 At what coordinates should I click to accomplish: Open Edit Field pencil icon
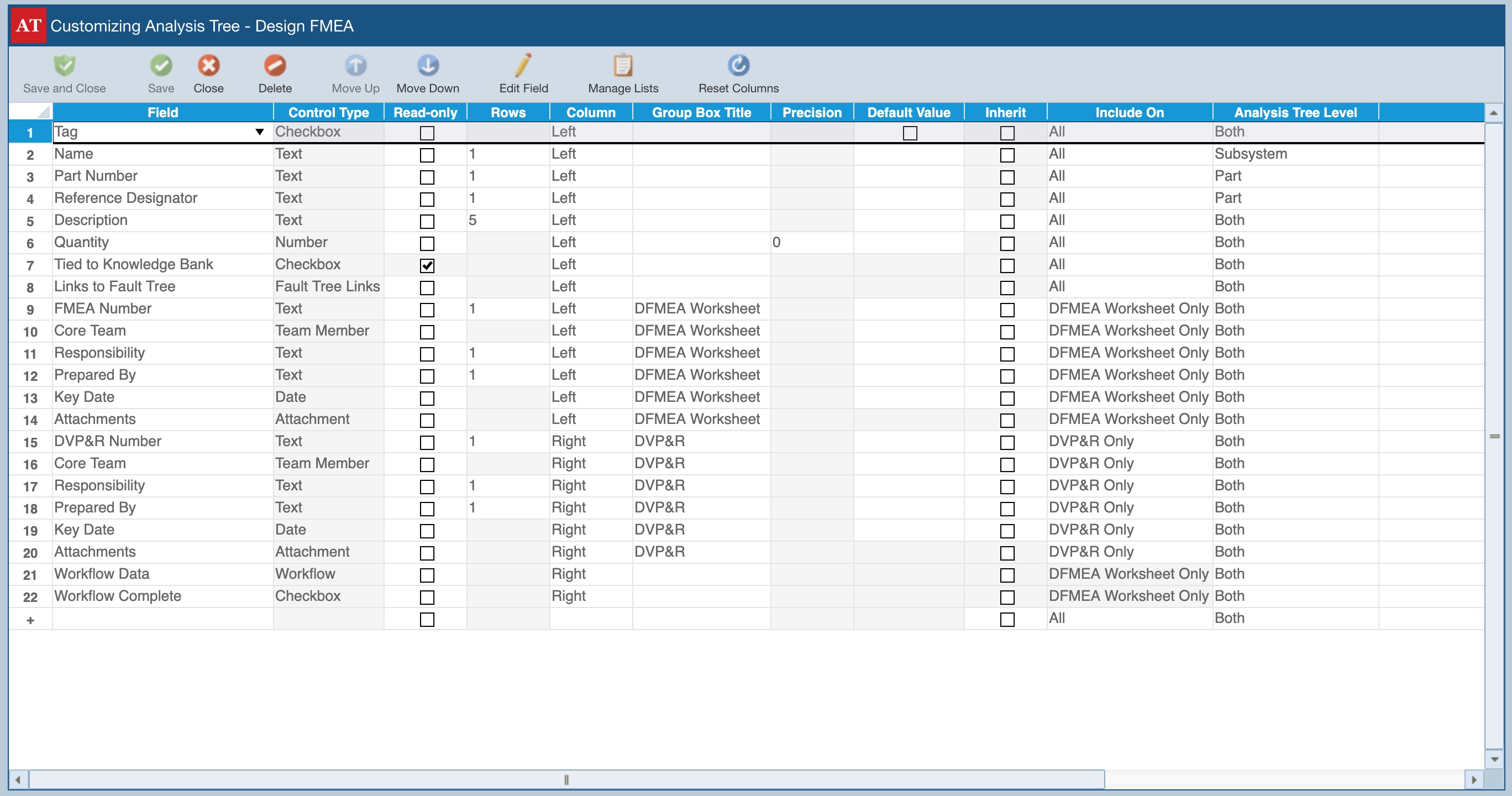(523, 66)
